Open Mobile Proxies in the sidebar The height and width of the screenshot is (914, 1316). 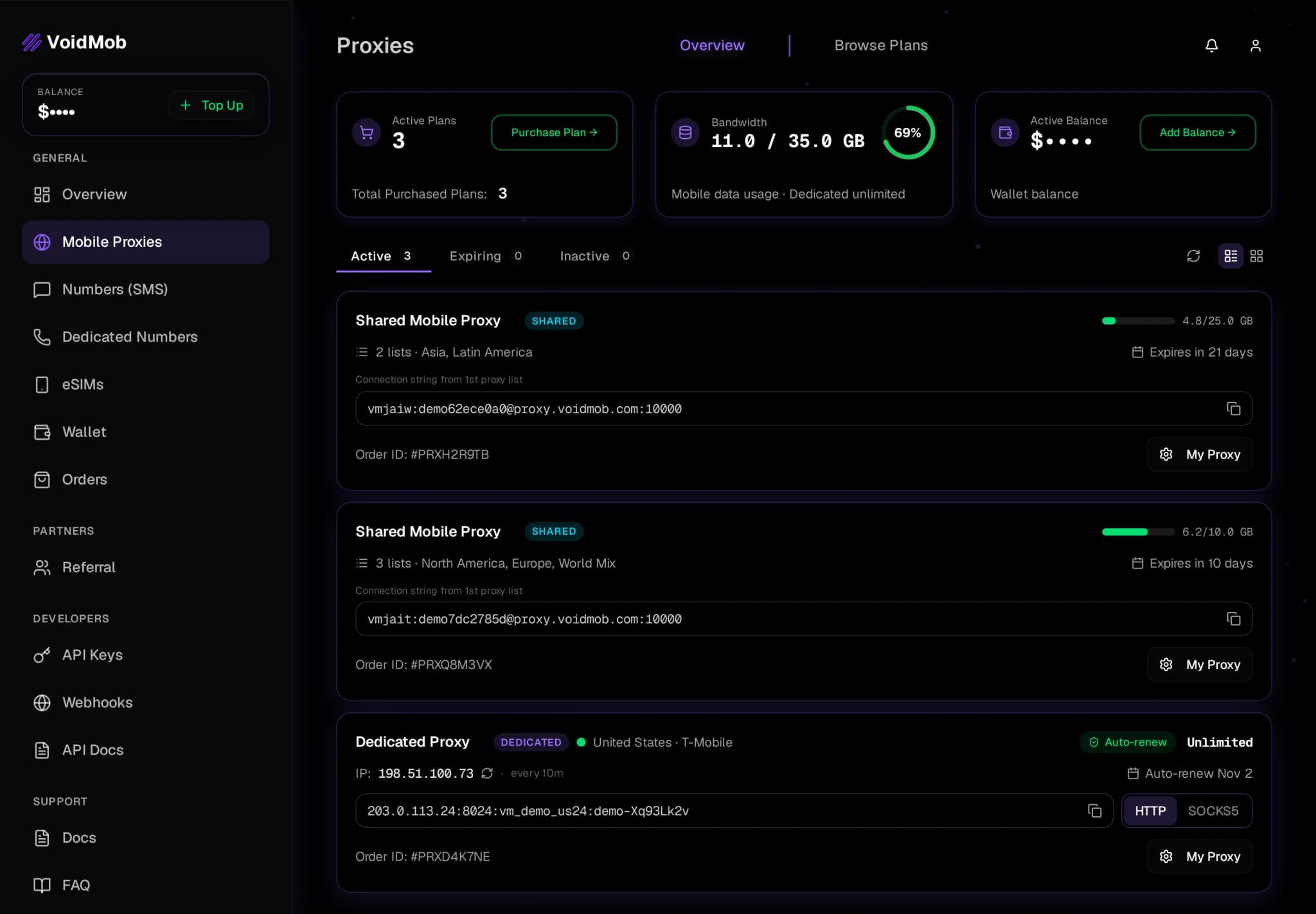145,242
